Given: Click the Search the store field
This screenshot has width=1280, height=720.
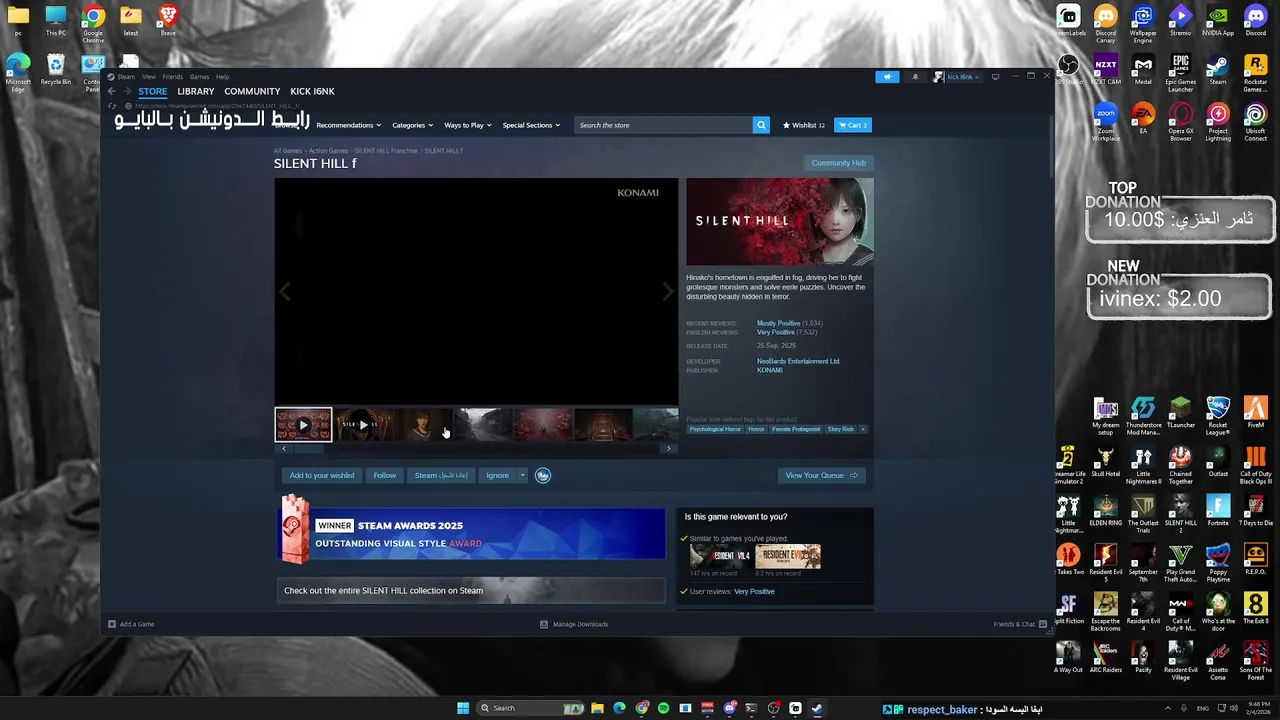Looking at the screenshot, I should (664, 125).
